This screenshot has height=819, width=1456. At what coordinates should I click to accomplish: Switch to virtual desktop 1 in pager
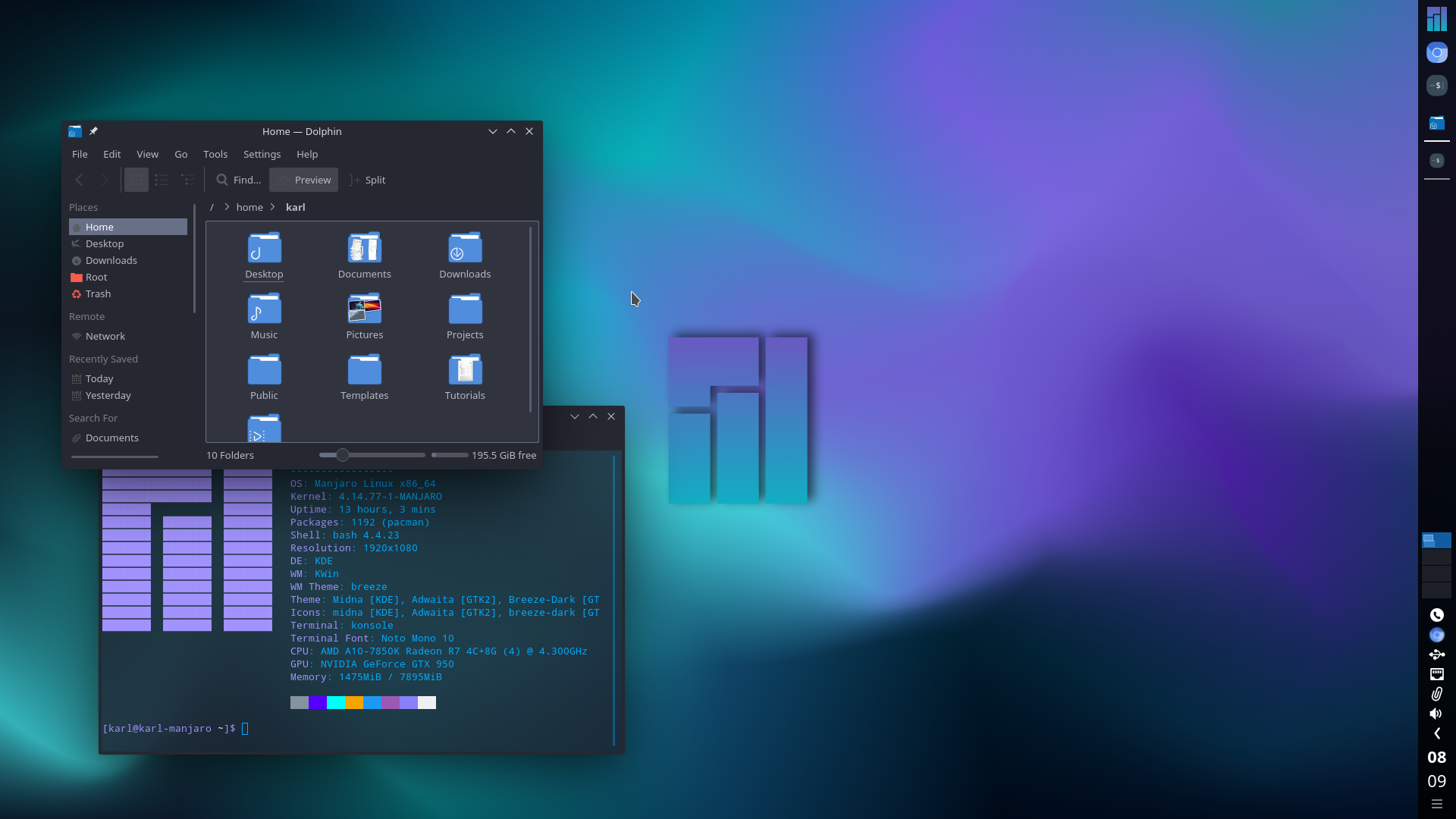(x=1436, y=540)
